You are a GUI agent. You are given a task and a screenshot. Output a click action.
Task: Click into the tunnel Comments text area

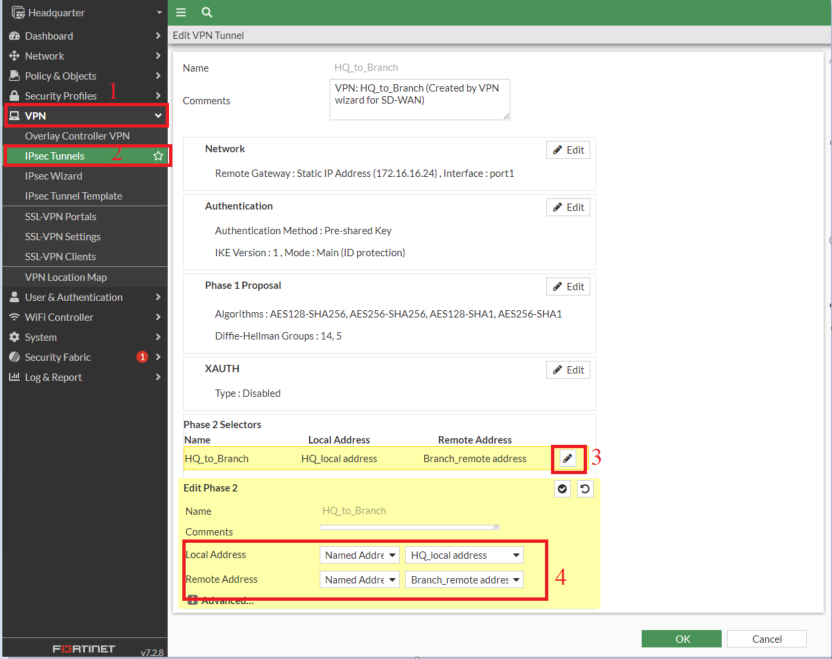click(x=420, y=100)
